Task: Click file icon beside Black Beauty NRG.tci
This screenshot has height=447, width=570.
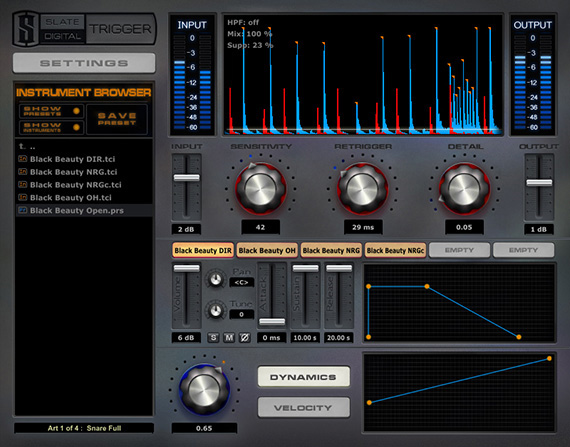Action: coord(23,172)
